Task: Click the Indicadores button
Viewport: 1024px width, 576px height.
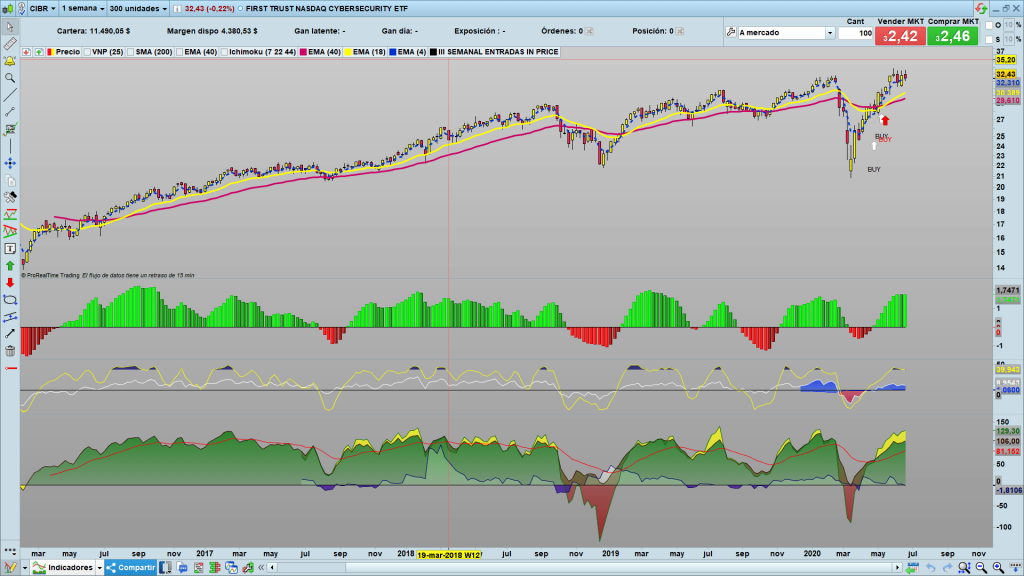Action: pos(63,568)
